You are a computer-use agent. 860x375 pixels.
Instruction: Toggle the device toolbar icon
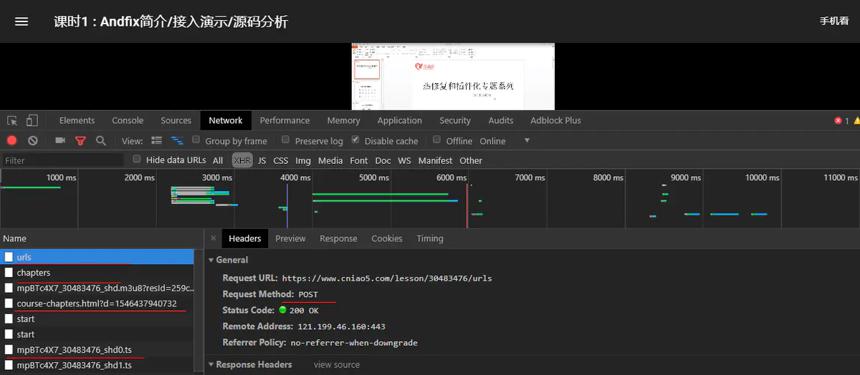(32, 121)
